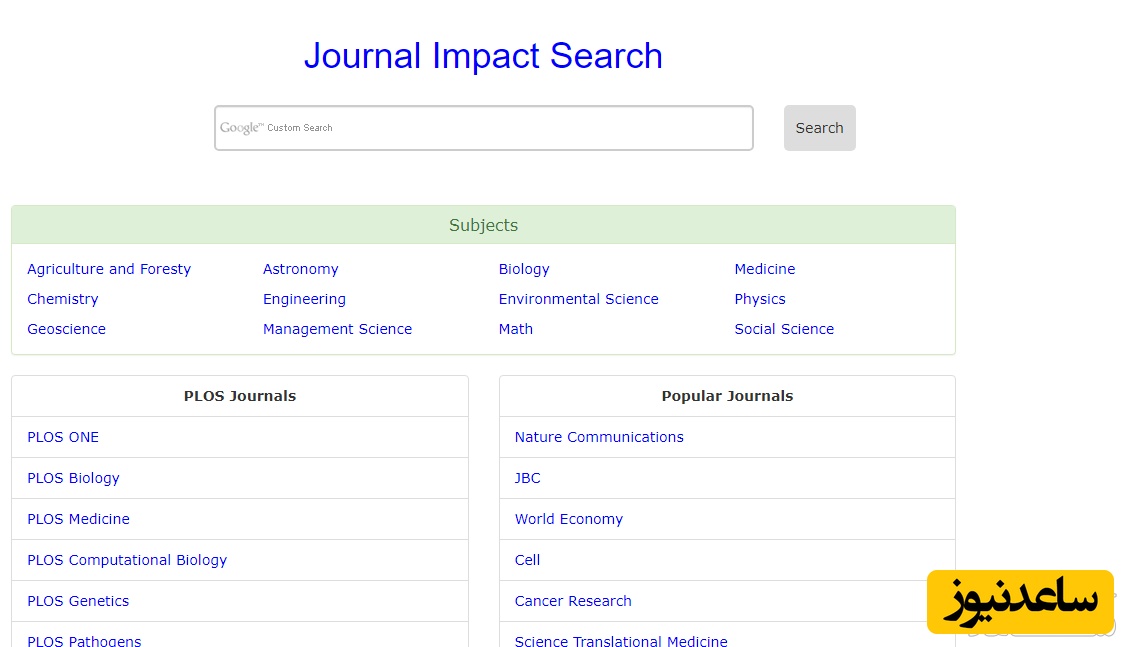This screenshot has height=647, width=1127.
Task: Select the Astronomy subject link
Action: coord(300,269)
